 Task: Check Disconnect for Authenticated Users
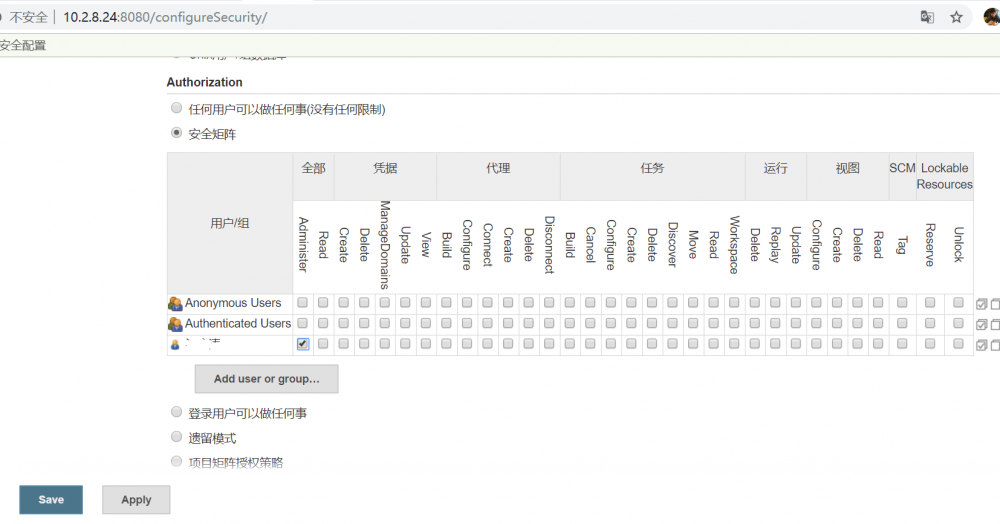pyautogui.click(x=549, y=323)
